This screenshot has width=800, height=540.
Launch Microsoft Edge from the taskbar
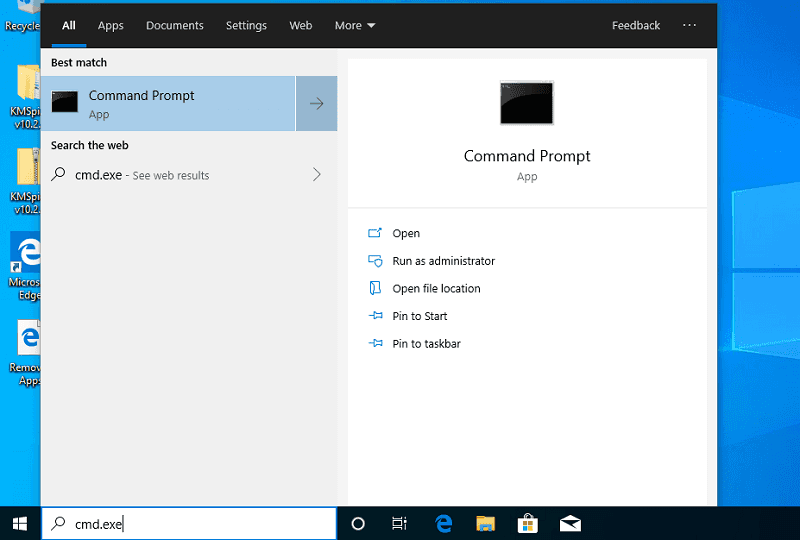[444, 523]
